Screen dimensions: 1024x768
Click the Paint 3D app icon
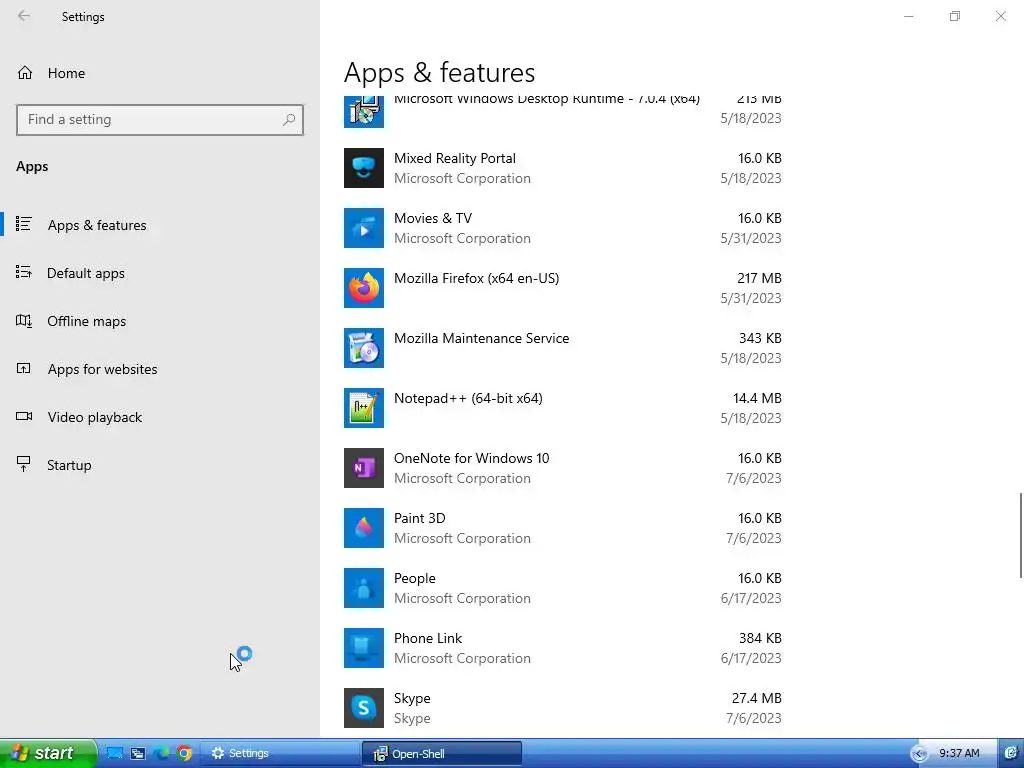[364, 528]
